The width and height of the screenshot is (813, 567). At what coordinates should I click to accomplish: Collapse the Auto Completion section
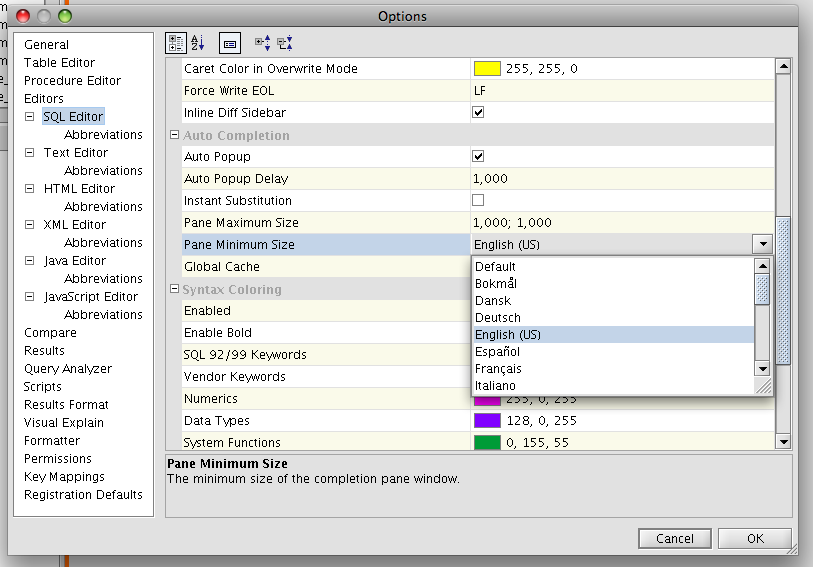[x=175, y=135]
